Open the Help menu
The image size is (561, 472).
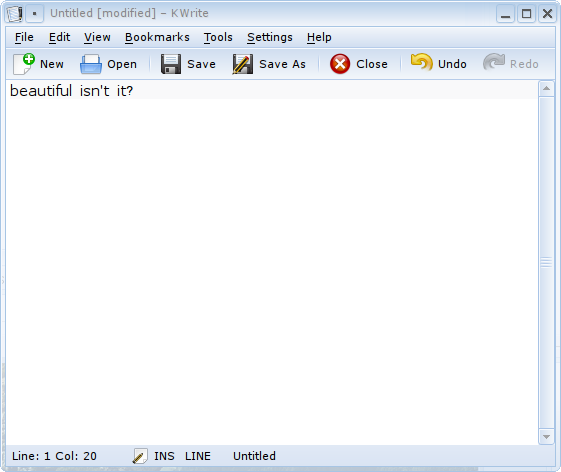coord(319,37)
